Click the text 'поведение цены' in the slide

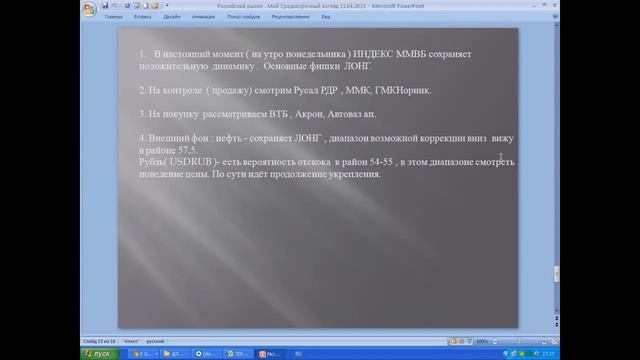click(x=174, y=174)
